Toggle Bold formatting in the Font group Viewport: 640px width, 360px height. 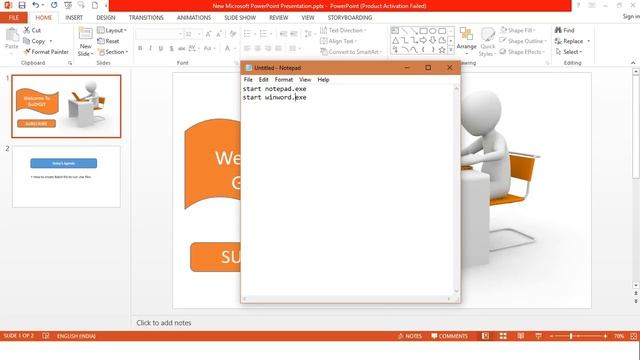click(140, 48)
